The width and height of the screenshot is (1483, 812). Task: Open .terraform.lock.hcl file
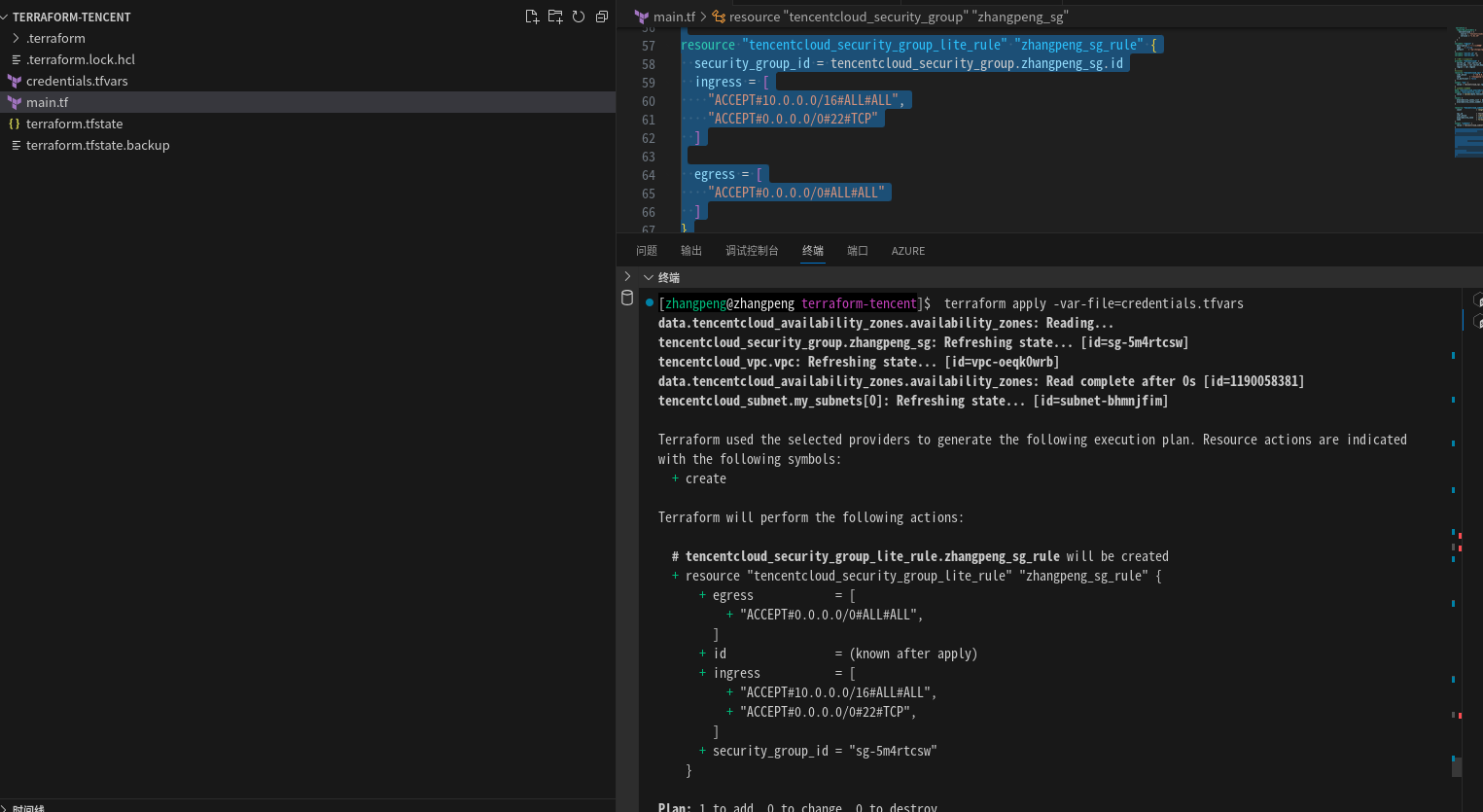tap(81, 59)
